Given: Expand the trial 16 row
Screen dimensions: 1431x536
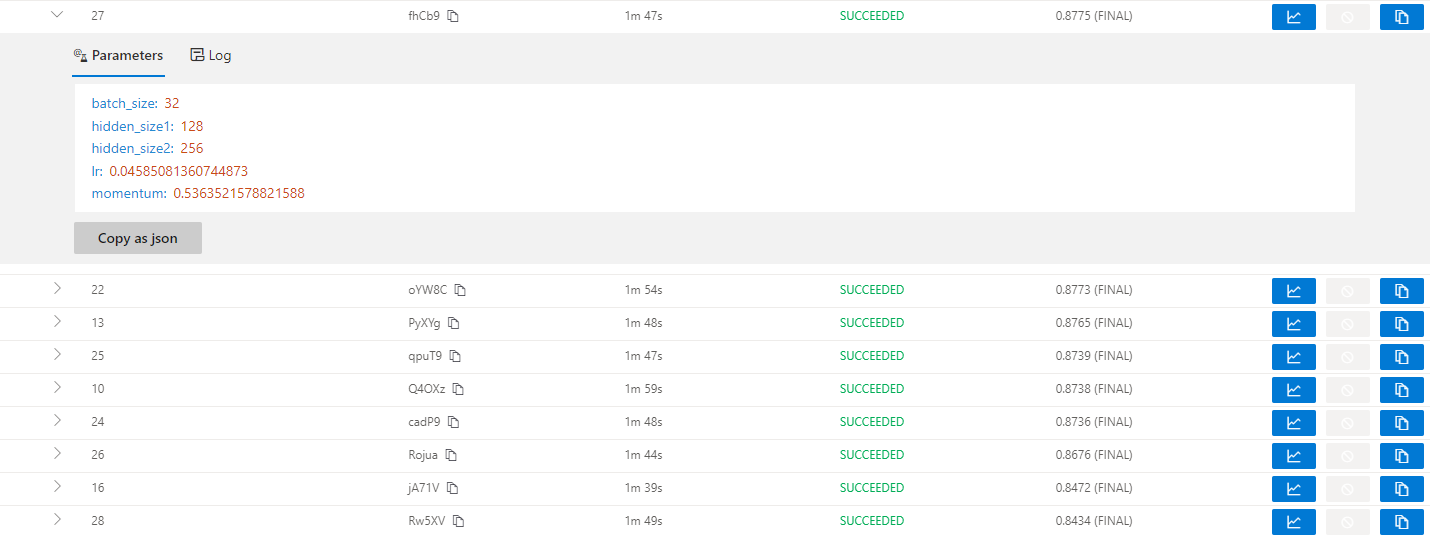Looking at the screenshot, I should [x=57, y=487].
